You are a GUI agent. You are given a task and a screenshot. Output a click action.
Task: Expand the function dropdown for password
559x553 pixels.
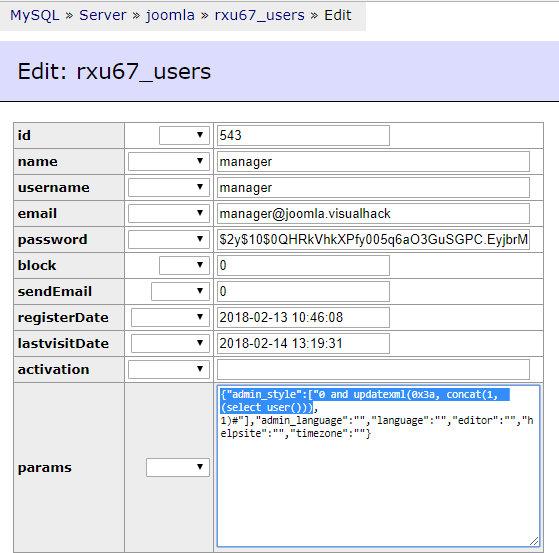169,239
